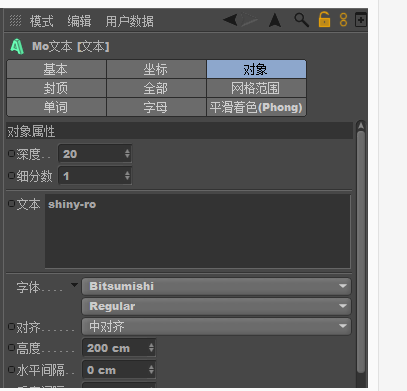407x391 pixels.
Task: Click the MoText green A icon
Action: (17, 46)
